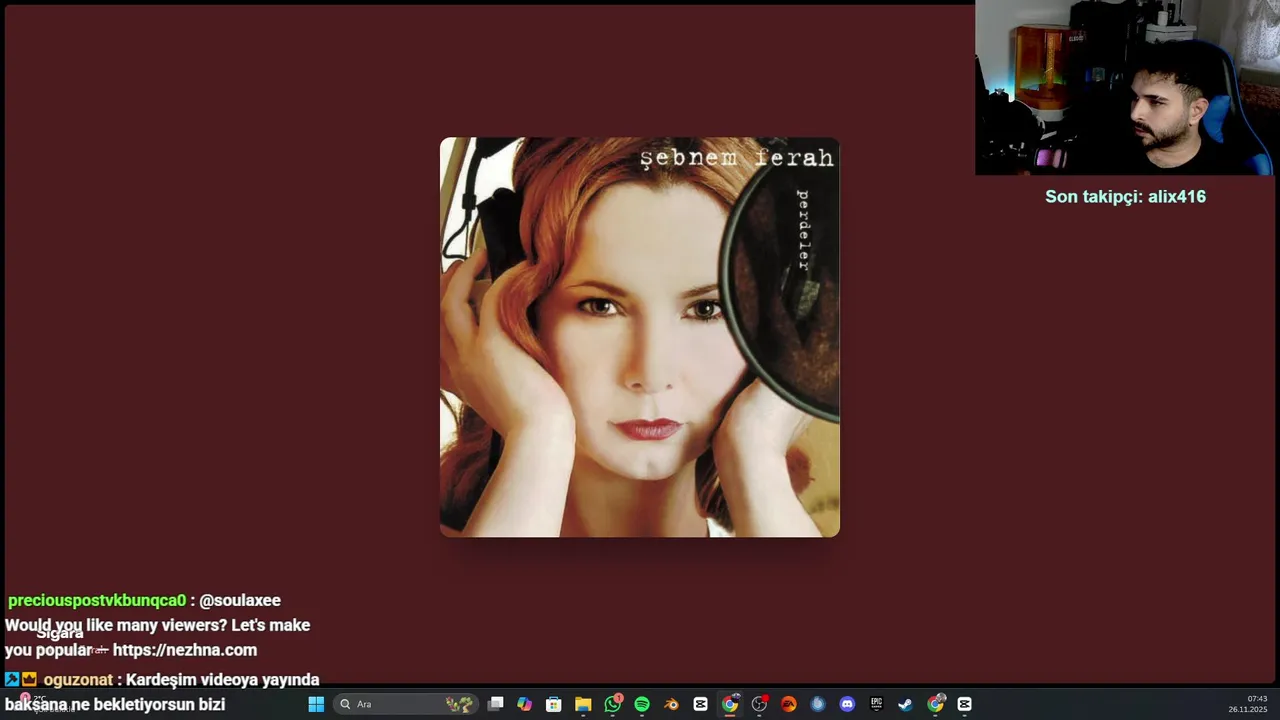The height and width of the screenshot is (720, 1280).
Task: Click the taskbar search box labeled Ara
Action: click(405, 704)
